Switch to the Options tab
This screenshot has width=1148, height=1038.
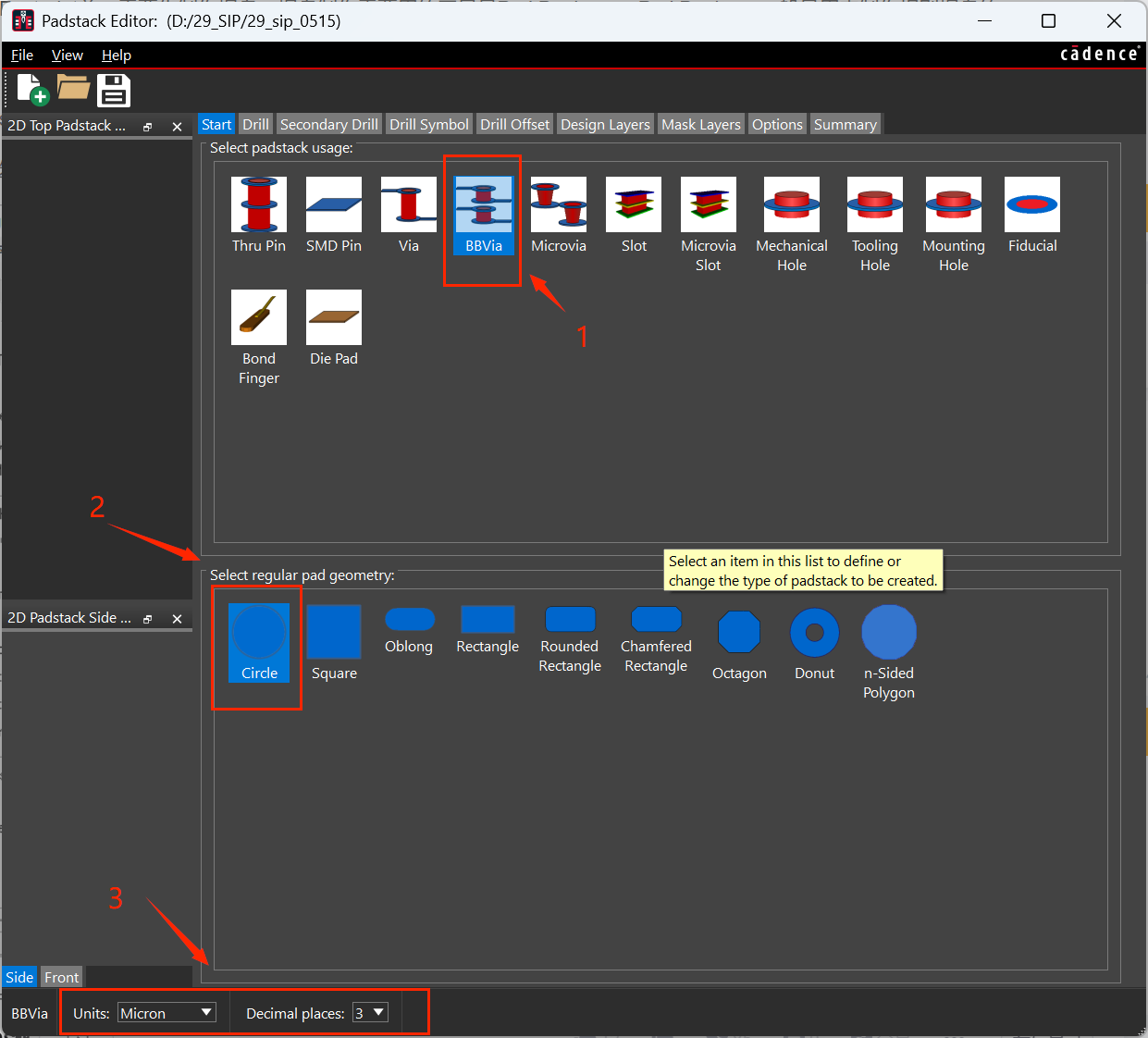tap(777, 124)
